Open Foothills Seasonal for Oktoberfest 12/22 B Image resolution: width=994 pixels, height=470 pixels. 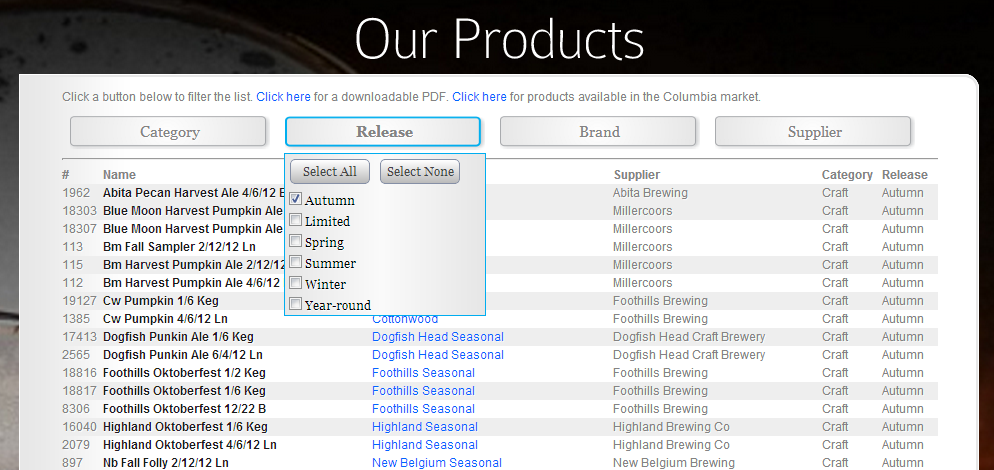tap(423, 408)
